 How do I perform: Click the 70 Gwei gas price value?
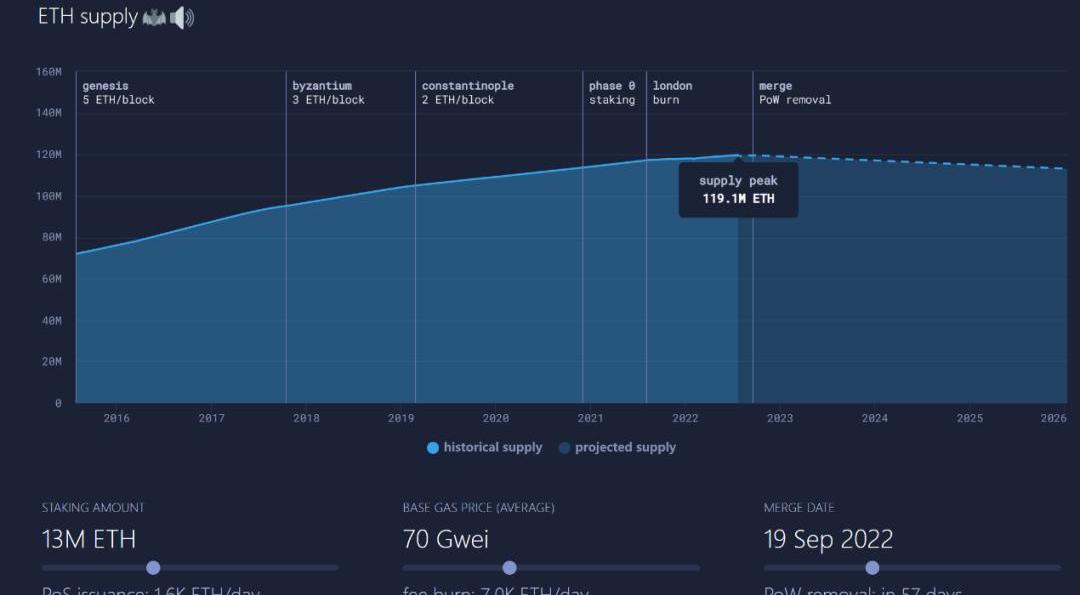click(446, 539)
